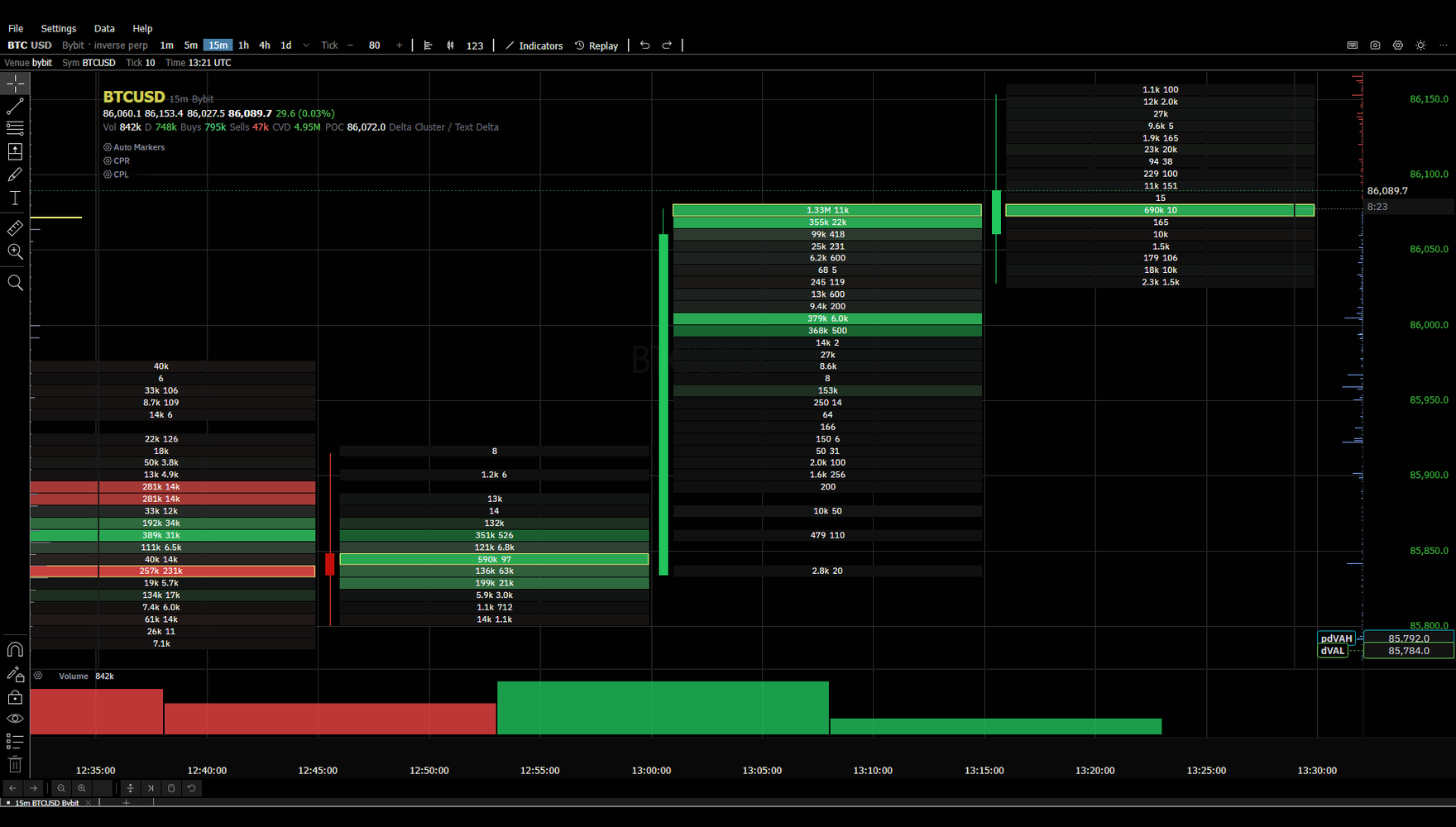Open Volume indicator settings gear
1456x827 pixels.
click(38, 676)
